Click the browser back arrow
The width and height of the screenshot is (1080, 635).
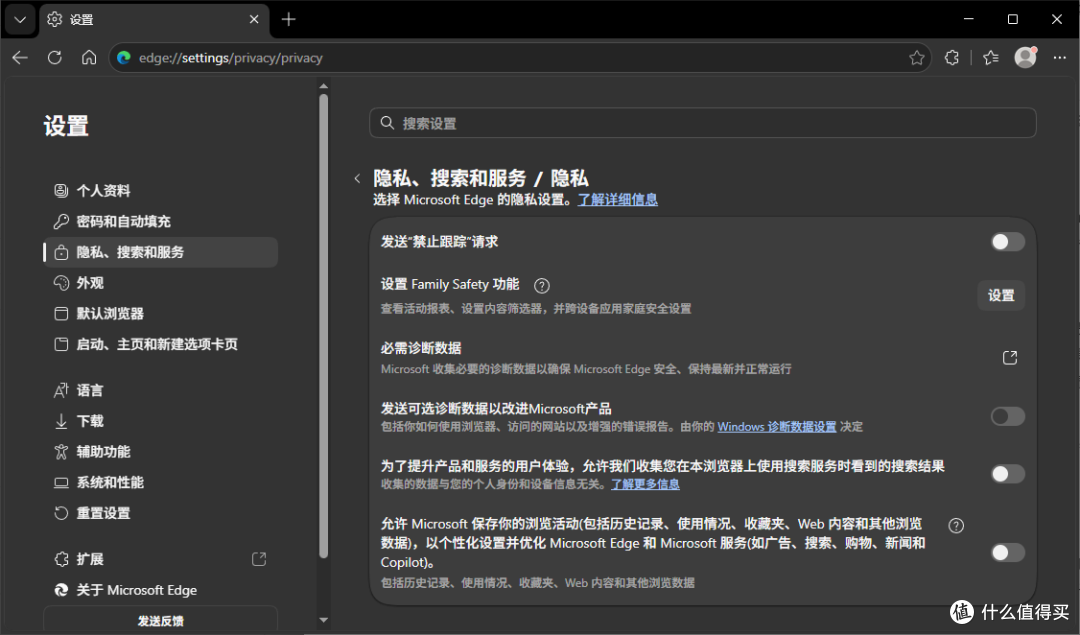pyautogui.click(x=20, y=58)
